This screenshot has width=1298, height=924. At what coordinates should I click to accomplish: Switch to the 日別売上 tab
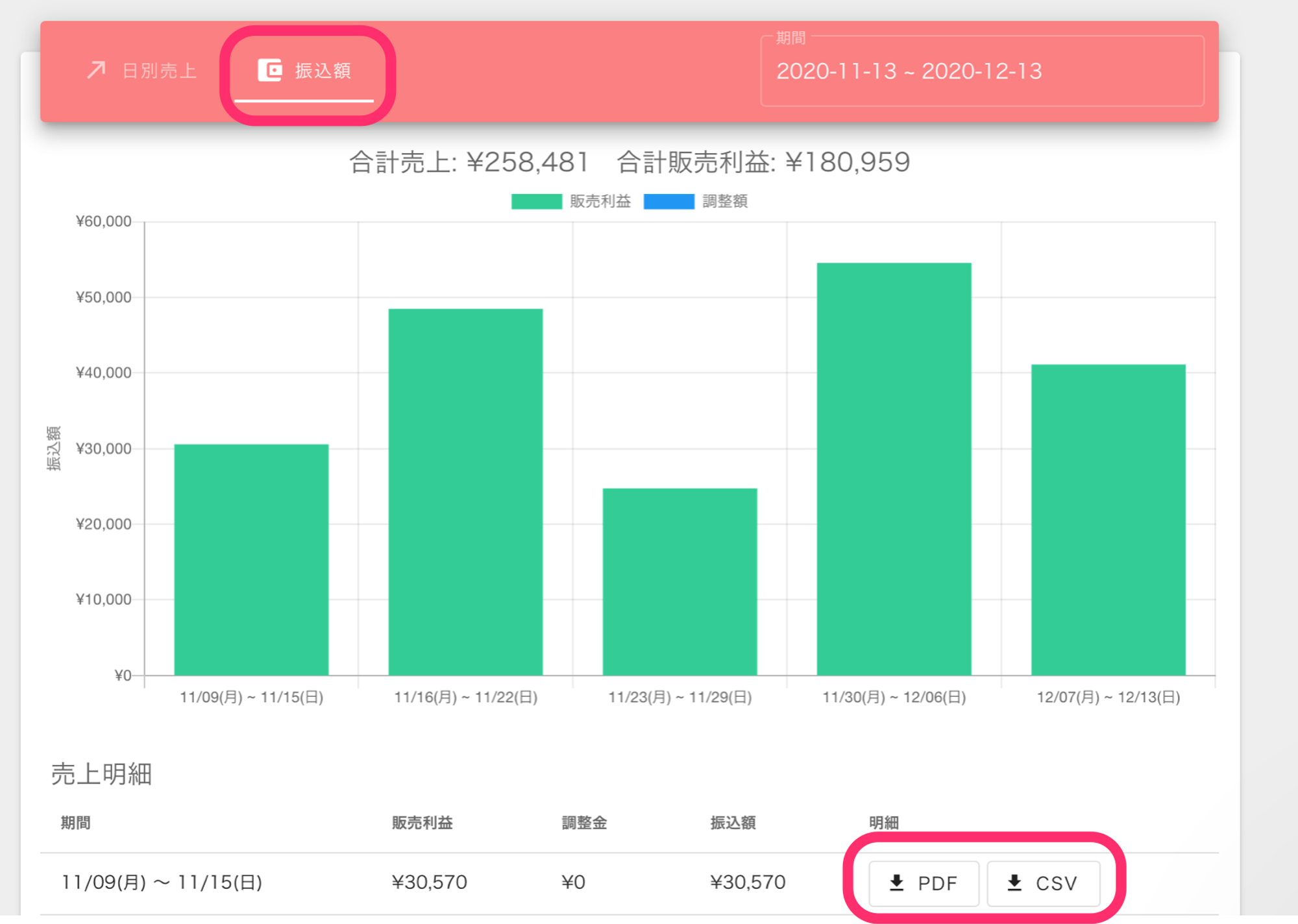tap(159, 71)
